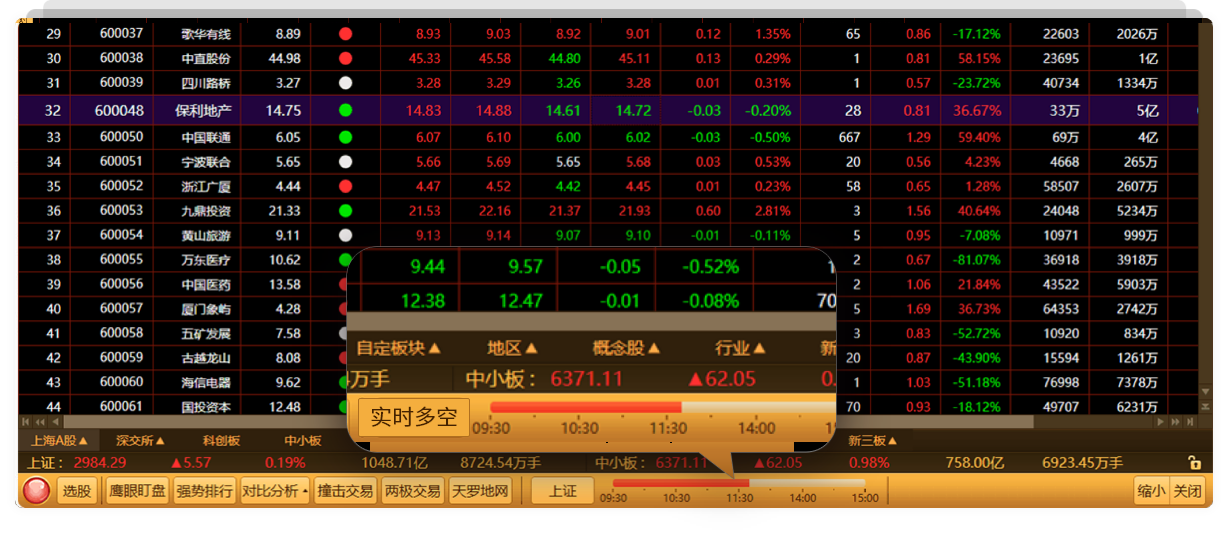Click the 天罗地网 button
The image size is (1228, 557).
coord(480,491)
